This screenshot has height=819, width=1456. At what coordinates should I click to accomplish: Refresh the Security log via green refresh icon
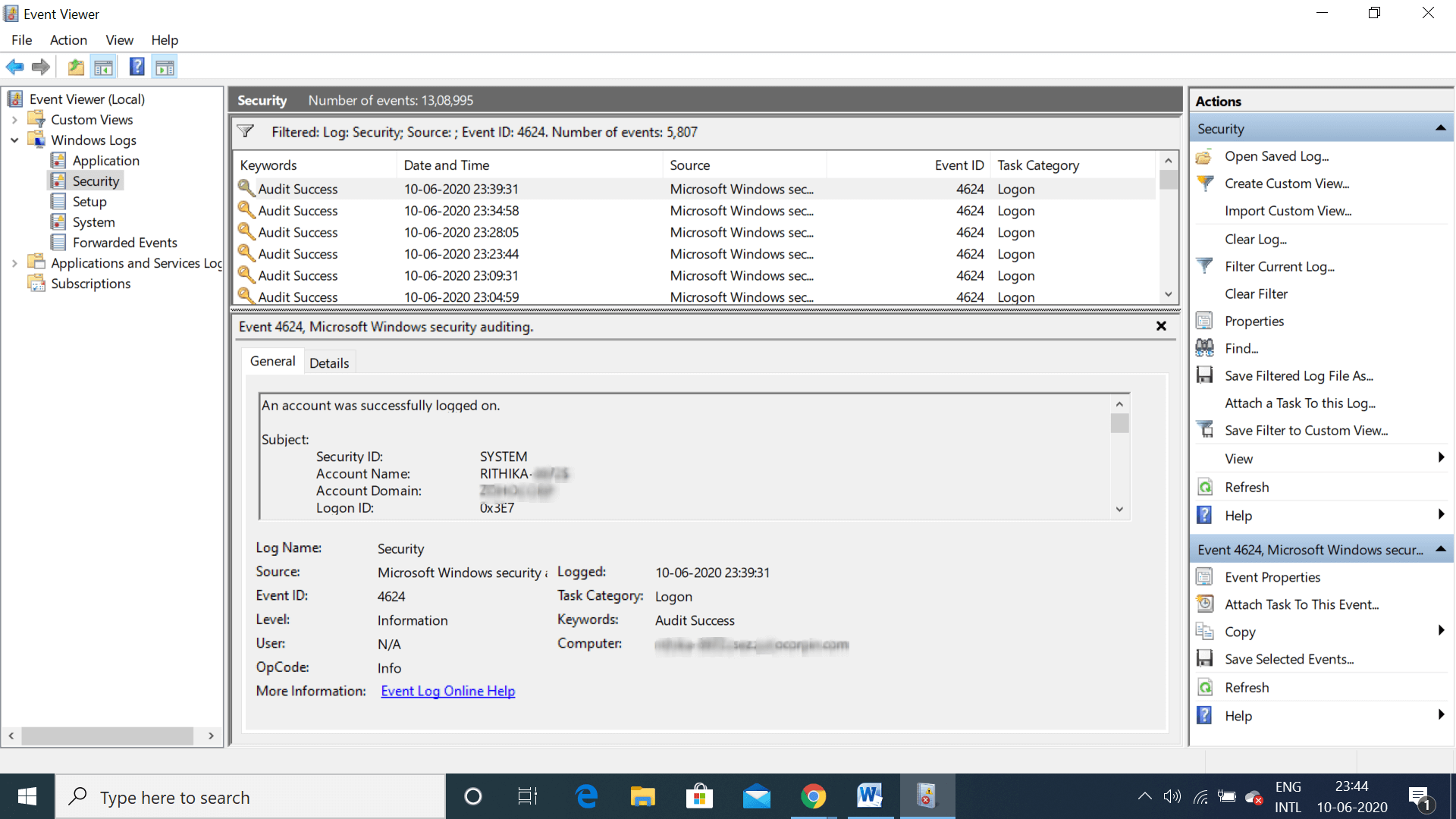click(x=1205, y=486)
